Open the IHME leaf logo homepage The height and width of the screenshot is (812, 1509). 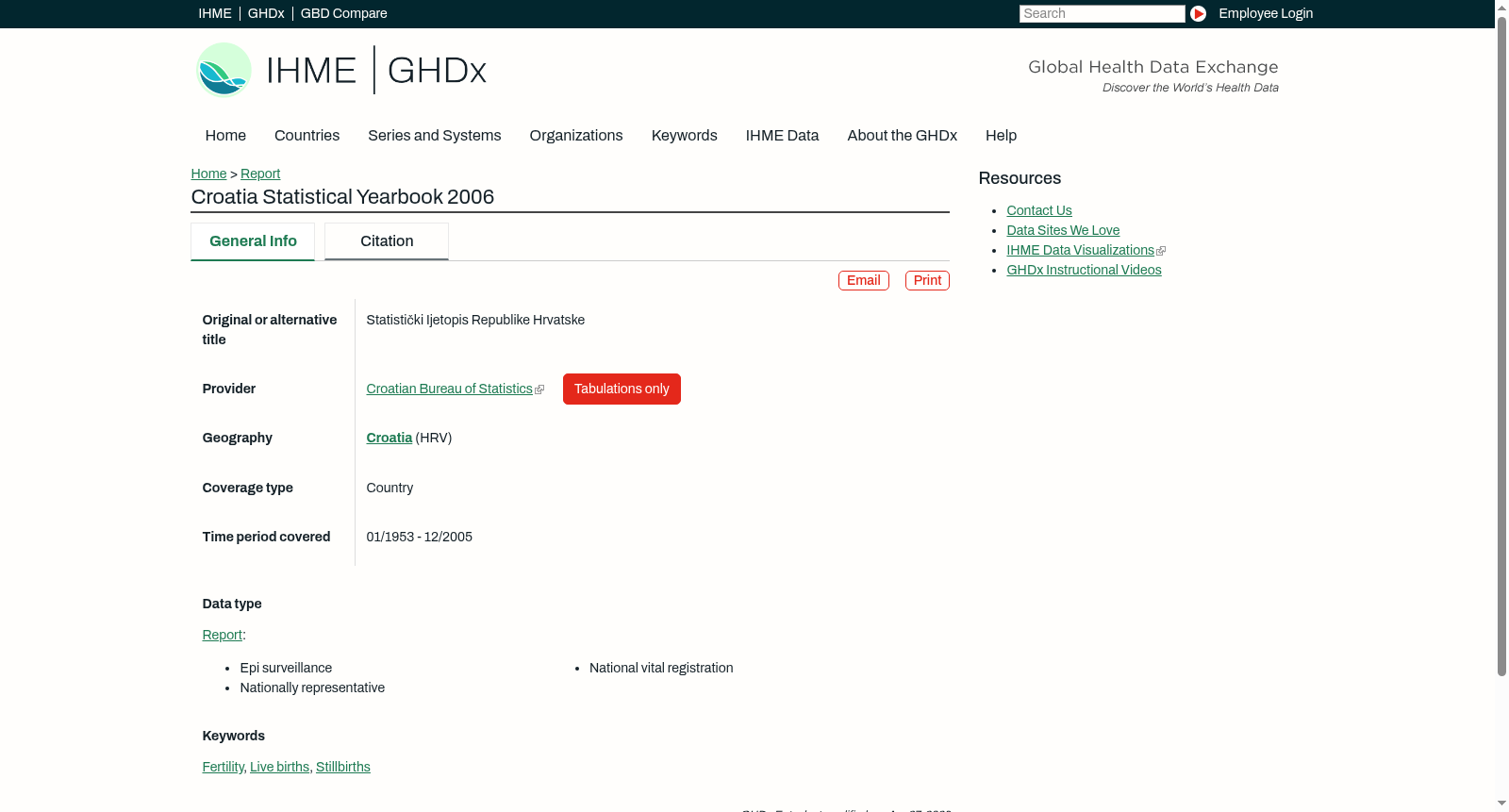(x=224, y=70)
